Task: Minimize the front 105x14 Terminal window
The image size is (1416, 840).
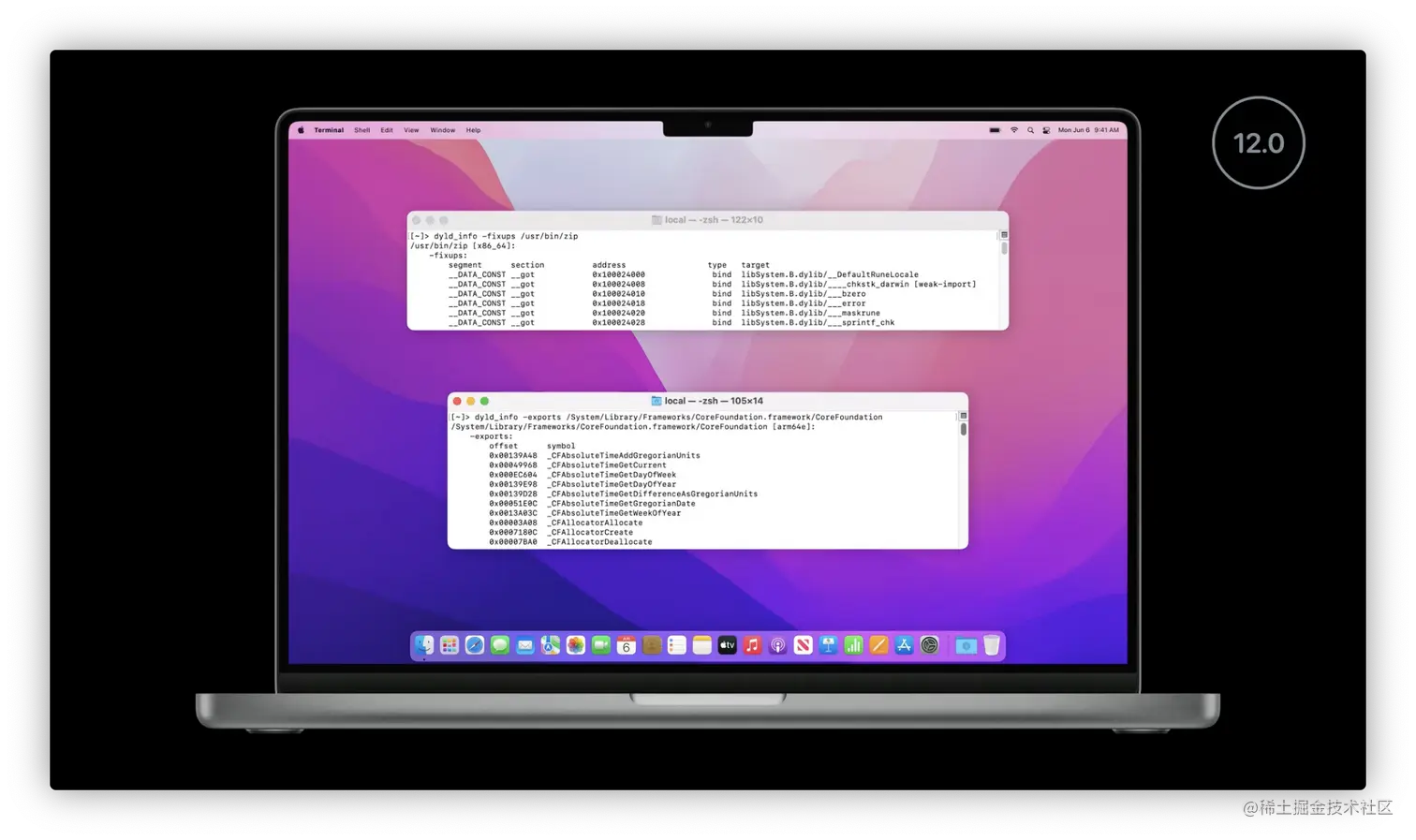Action: click(471, 401)
